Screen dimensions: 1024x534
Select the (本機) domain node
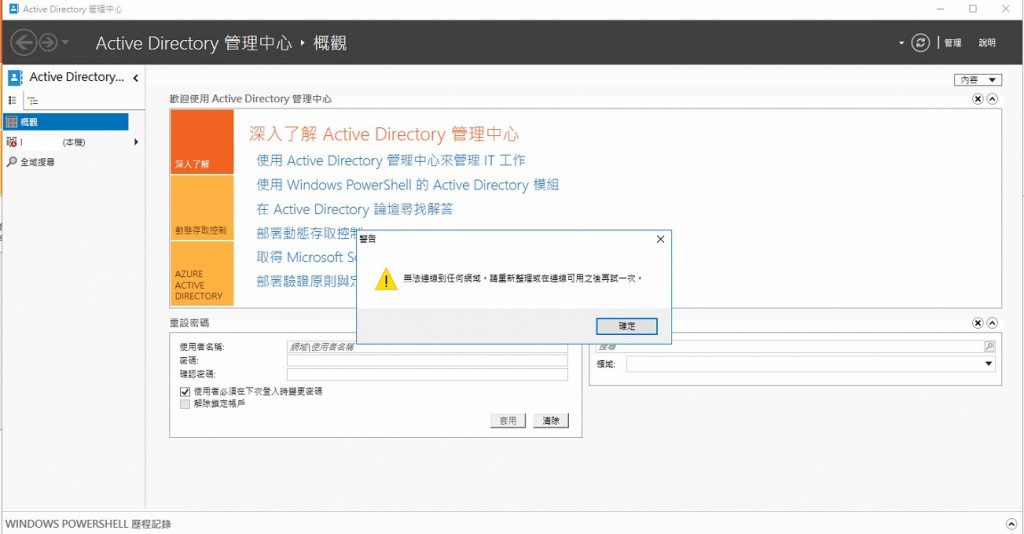click(65, 142)
